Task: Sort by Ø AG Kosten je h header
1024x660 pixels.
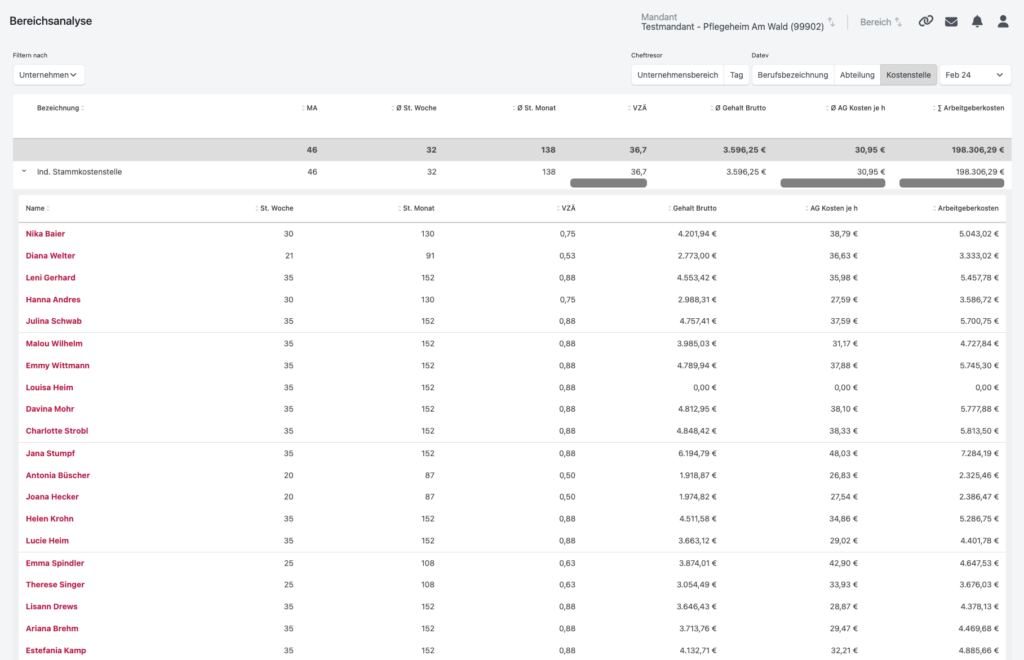Action: (x=856, y=108)
